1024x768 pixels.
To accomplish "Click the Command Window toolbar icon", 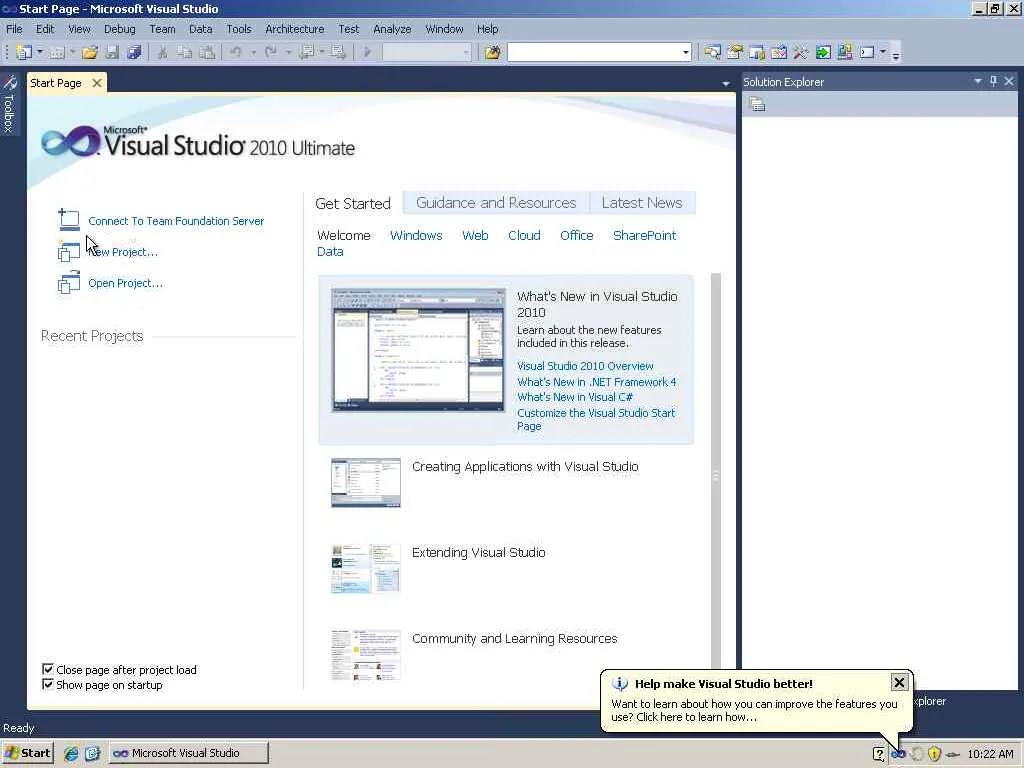I will coord(867,52).
